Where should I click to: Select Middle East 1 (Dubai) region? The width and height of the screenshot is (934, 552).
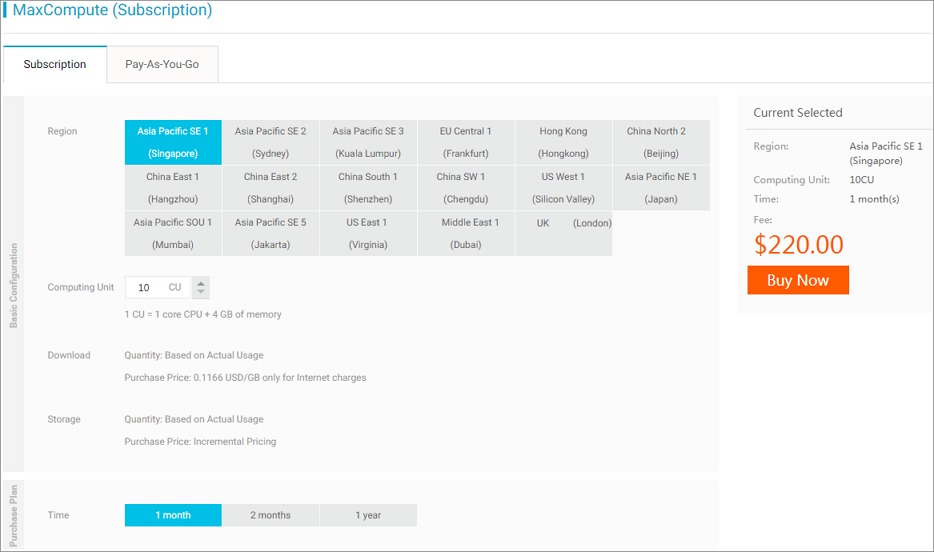466,233
